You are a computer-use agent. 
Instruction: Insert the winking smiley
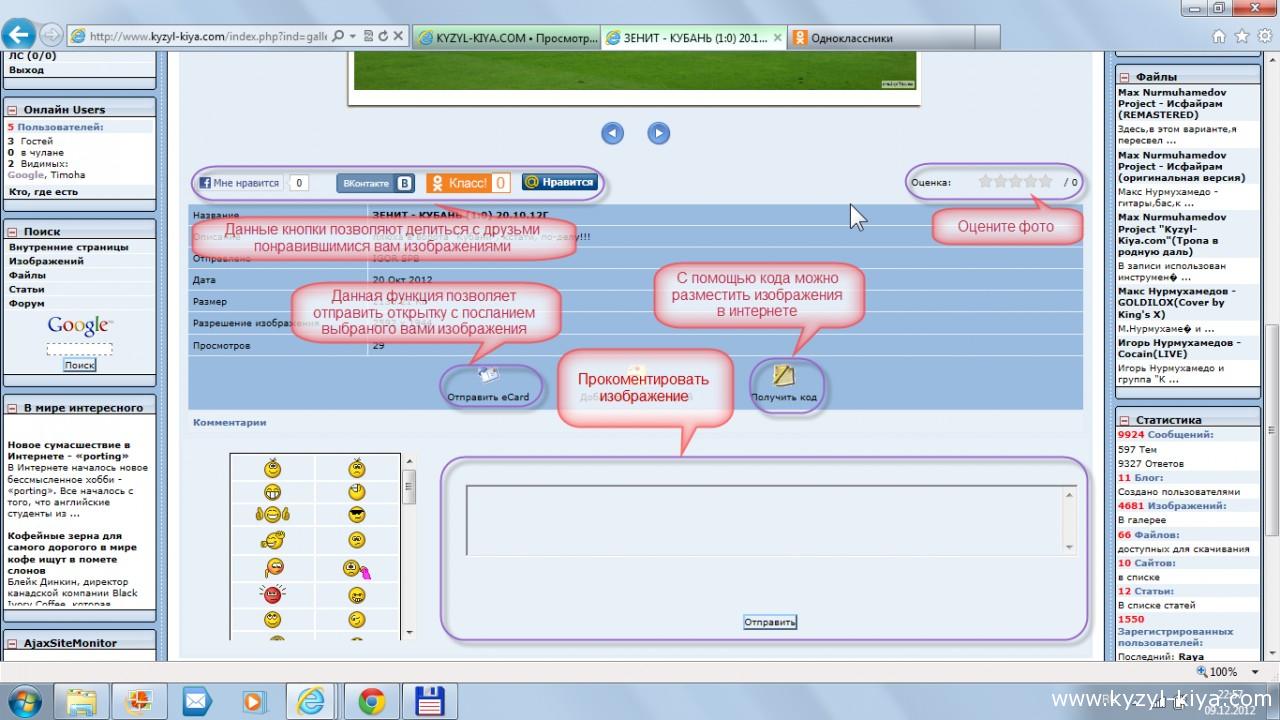tap(357, 621)
